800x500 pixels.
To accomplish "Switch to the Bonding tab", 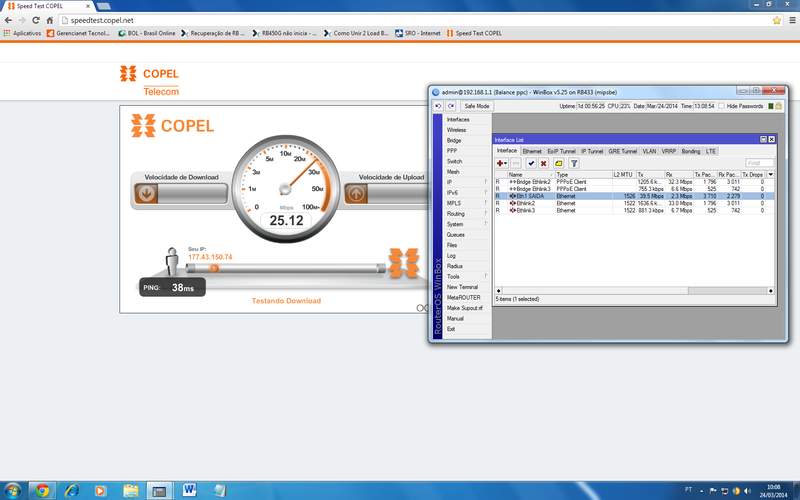I will click(x=691, y=151).
